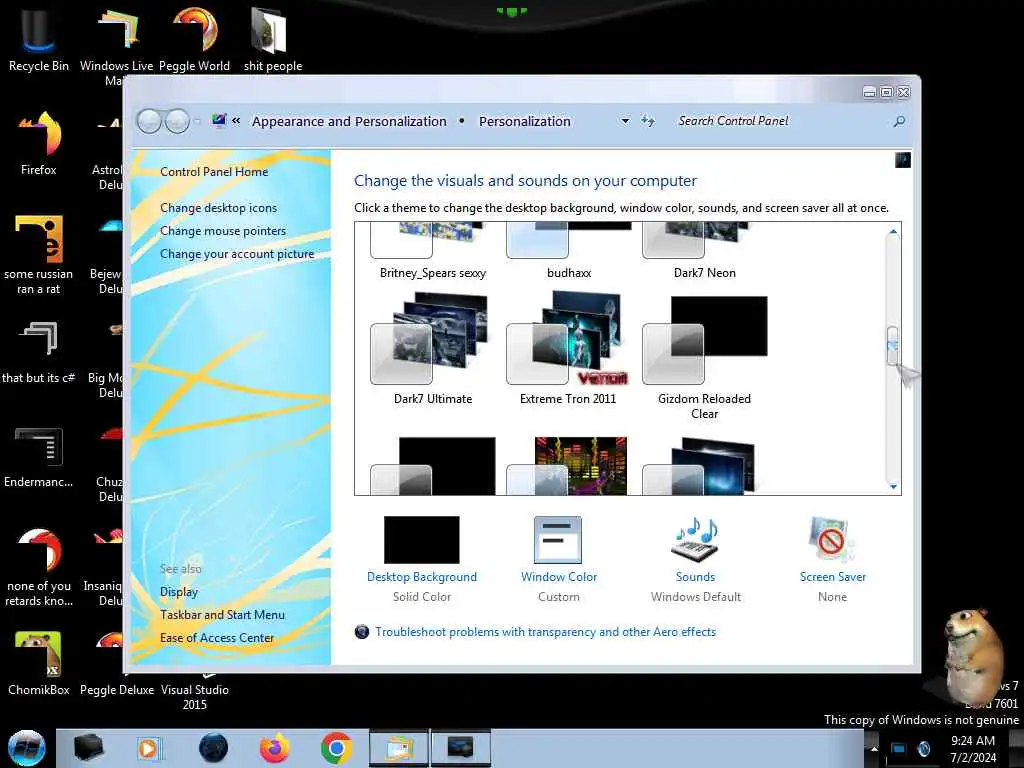This screenshot has height=768, width=1024.
Task: Click the back navigation arrow
Action: 149,121
